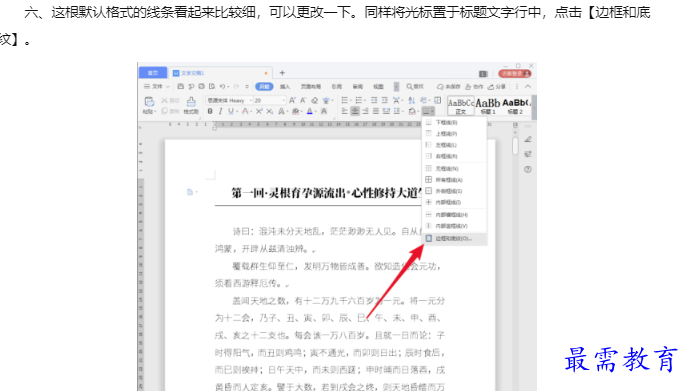686x391 pixels.
Task: Toggle justify paragraph alignment
Action: [376, 112]
